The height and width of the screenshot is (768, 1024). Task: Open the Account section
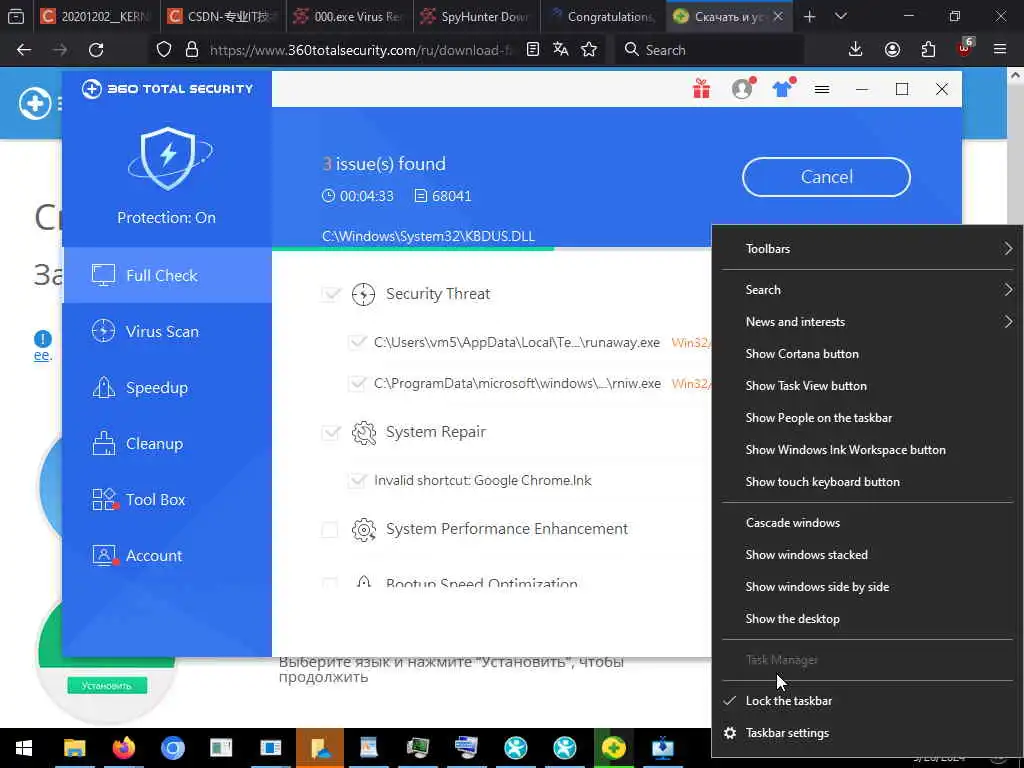pos(167,556)
